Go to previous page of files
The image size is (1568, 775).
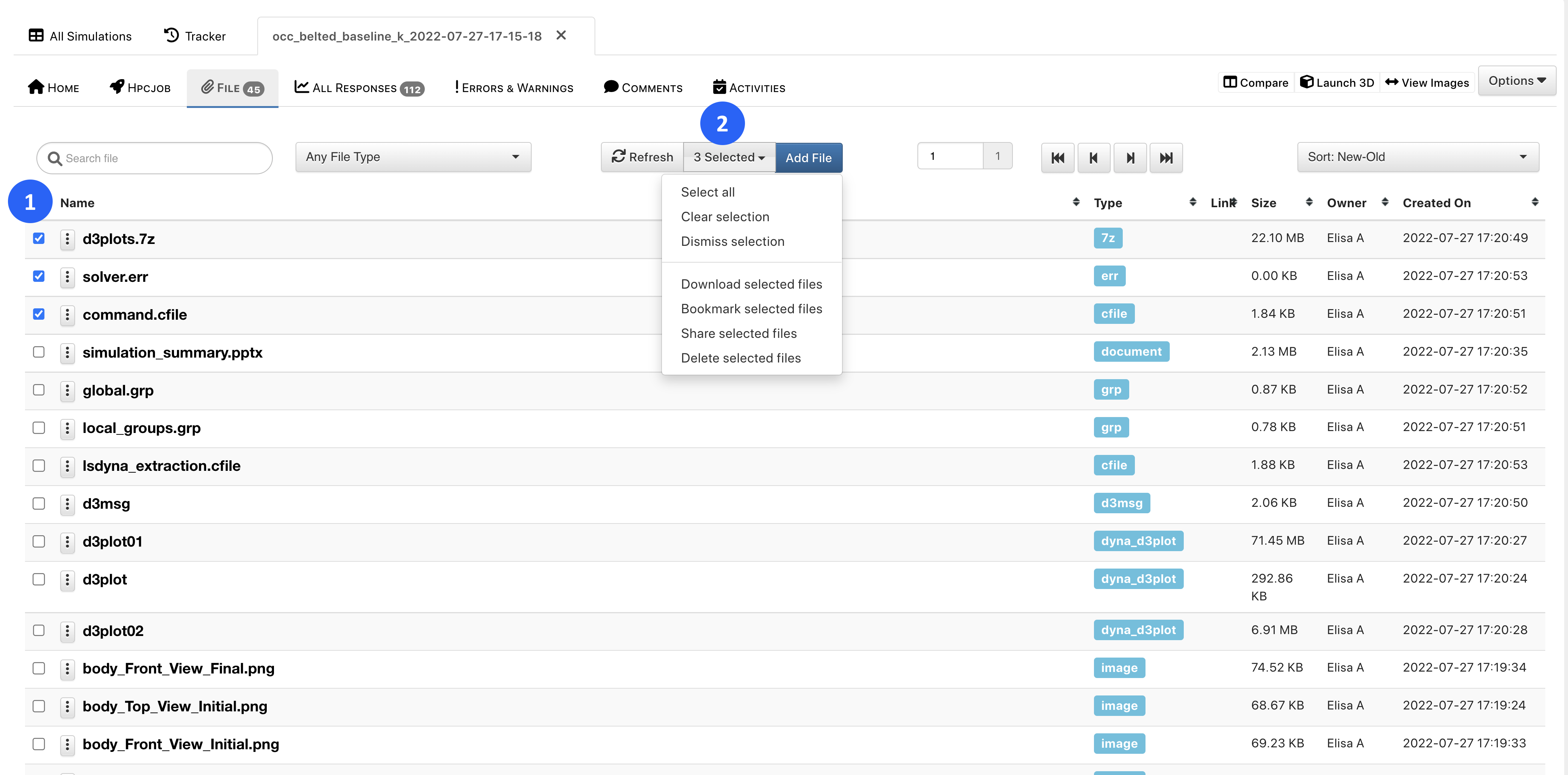click(1093, 158)
